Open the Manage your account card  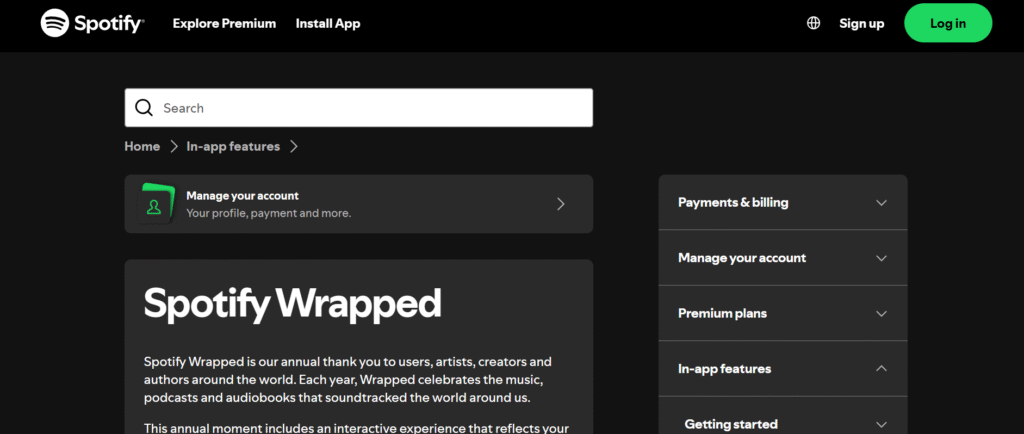click(x=359, y=204)
